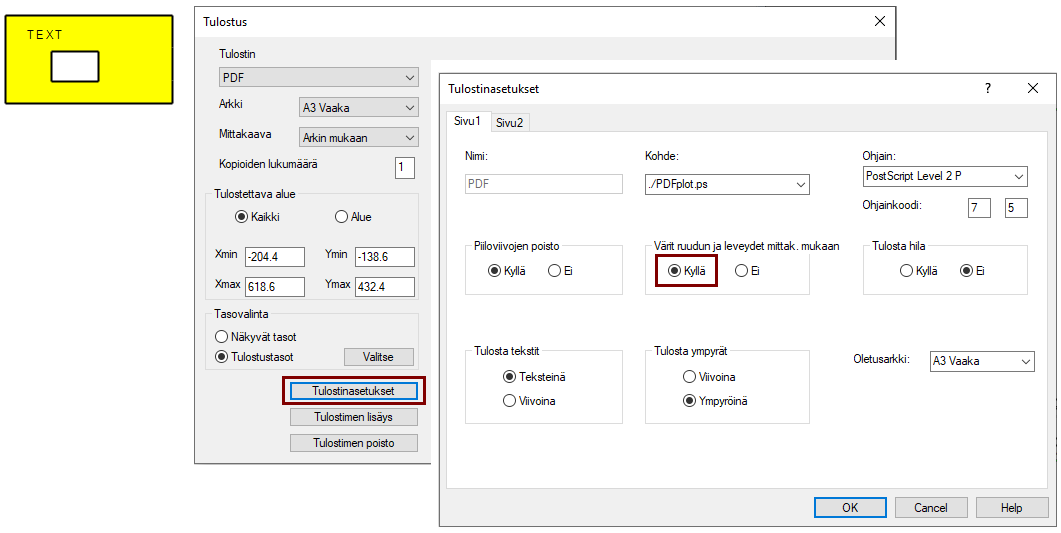Expand the Kohde PDFplot.ps dropdown
1061x533 pixels.
click(x=727, y=184)
